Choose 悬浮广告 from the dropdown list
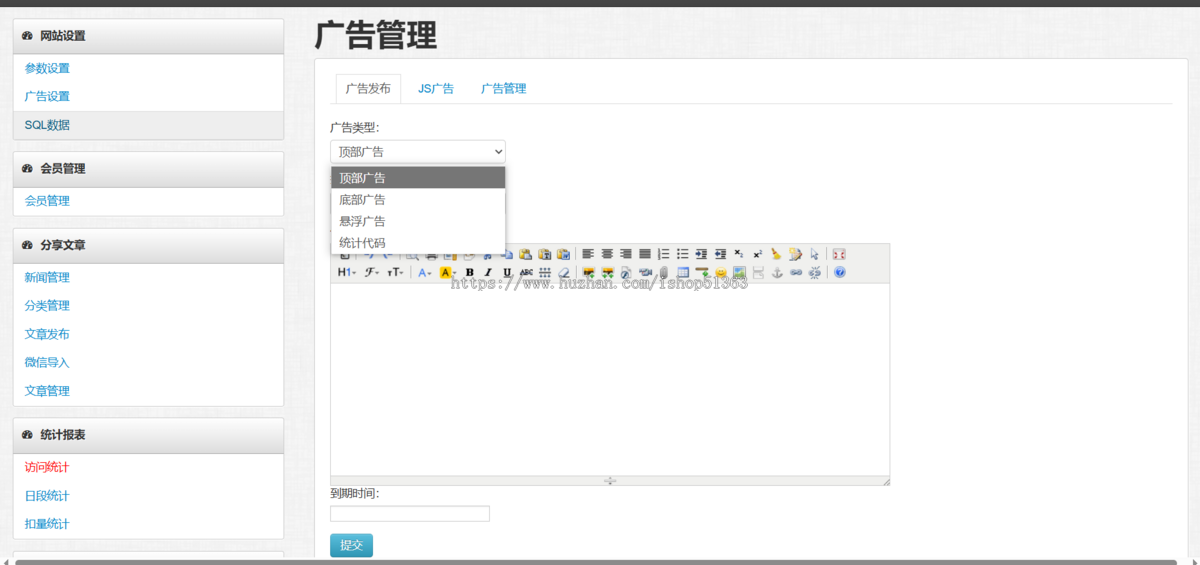 point(418,221)
